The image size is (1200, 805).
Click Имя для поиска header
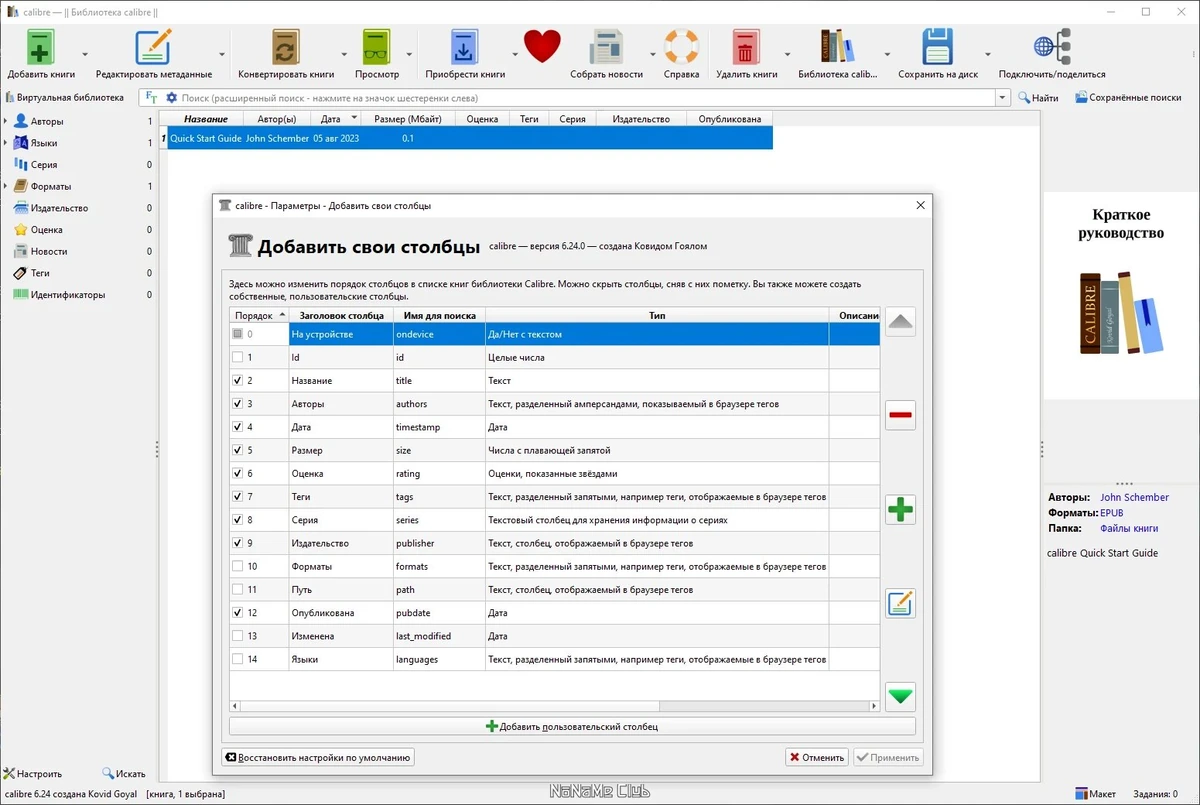tap(439, 315)
